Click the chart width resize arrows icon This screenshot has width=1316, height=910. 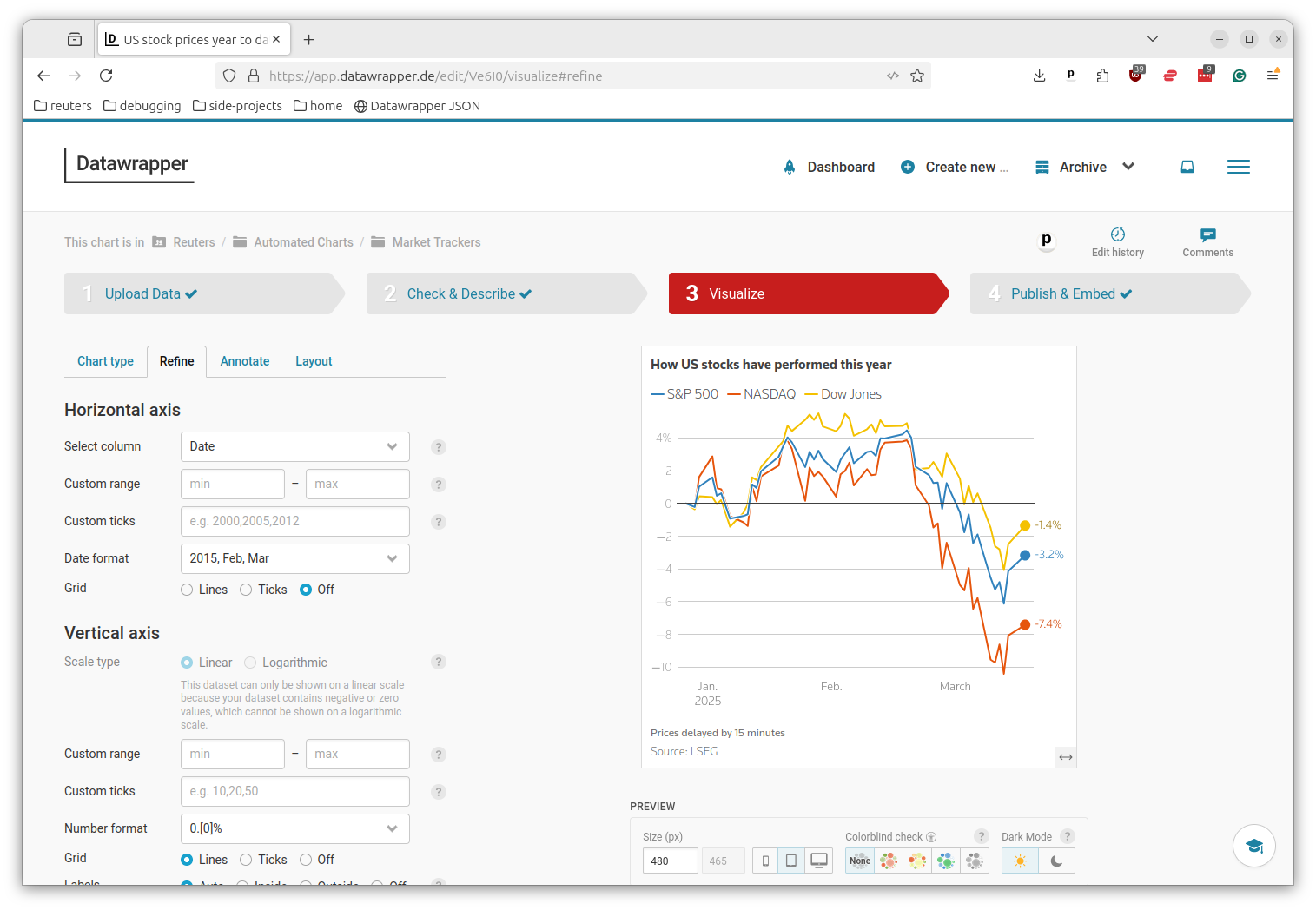(1066, 757)
